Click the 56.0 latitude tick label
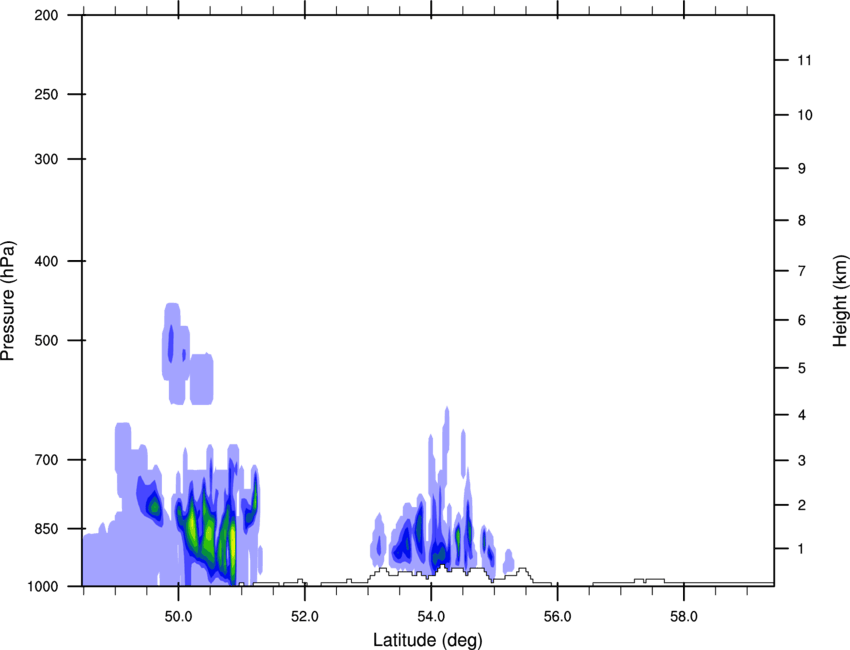Image resolution: width=850 pixels, height=650 pixels. tap(558, 617)
